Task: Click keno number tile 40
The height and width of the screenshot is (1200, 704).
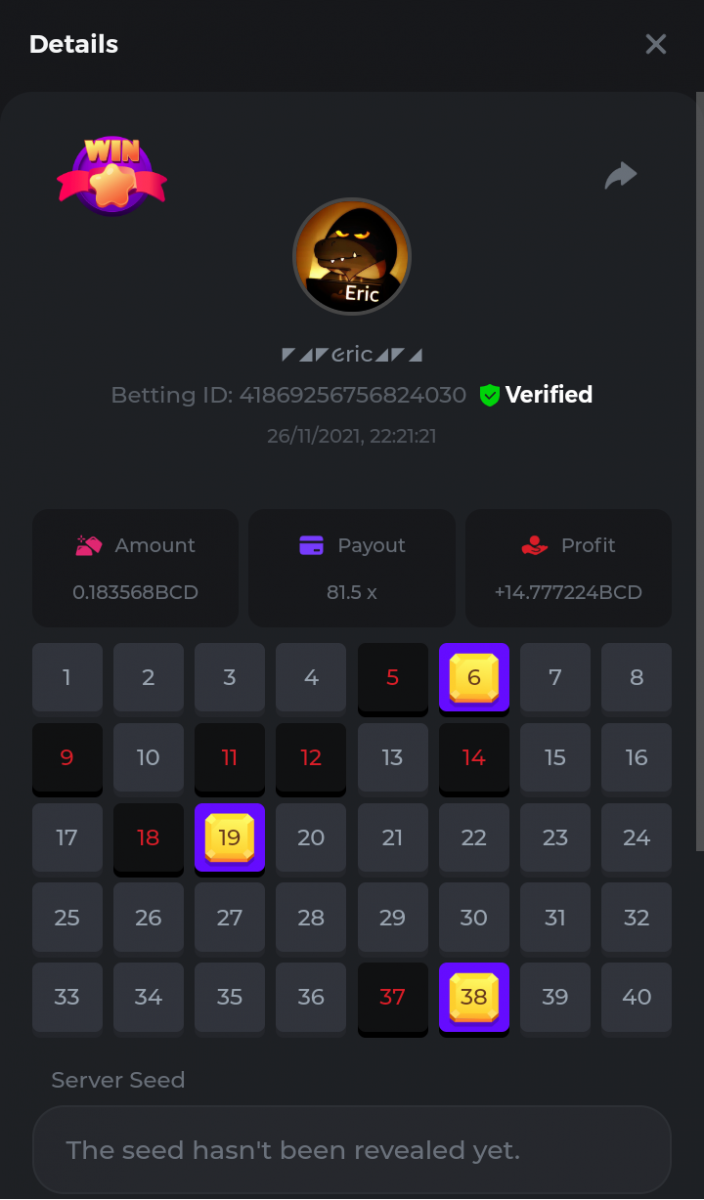Action: 637,998
